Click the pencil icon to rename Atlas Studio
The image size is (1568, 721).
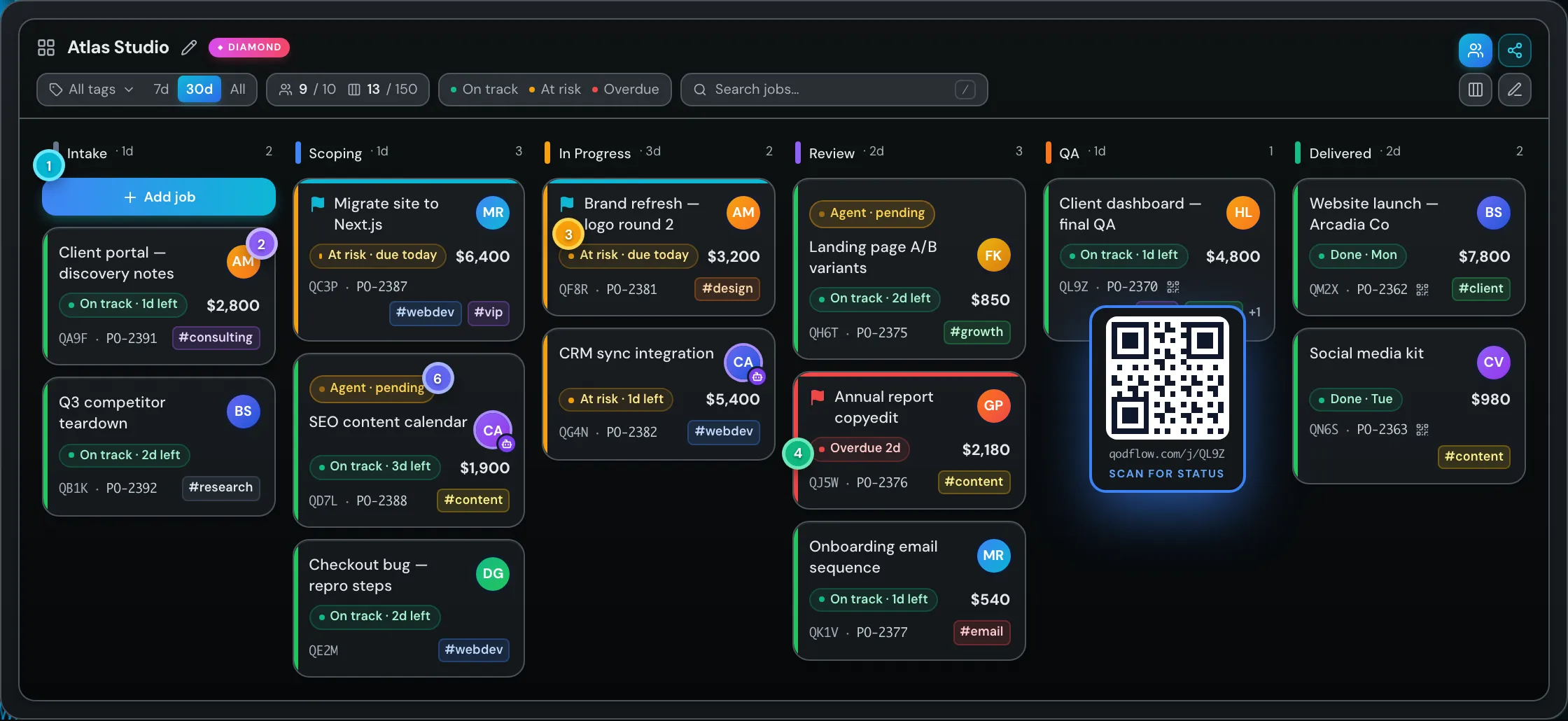click(x=189, y=48)
